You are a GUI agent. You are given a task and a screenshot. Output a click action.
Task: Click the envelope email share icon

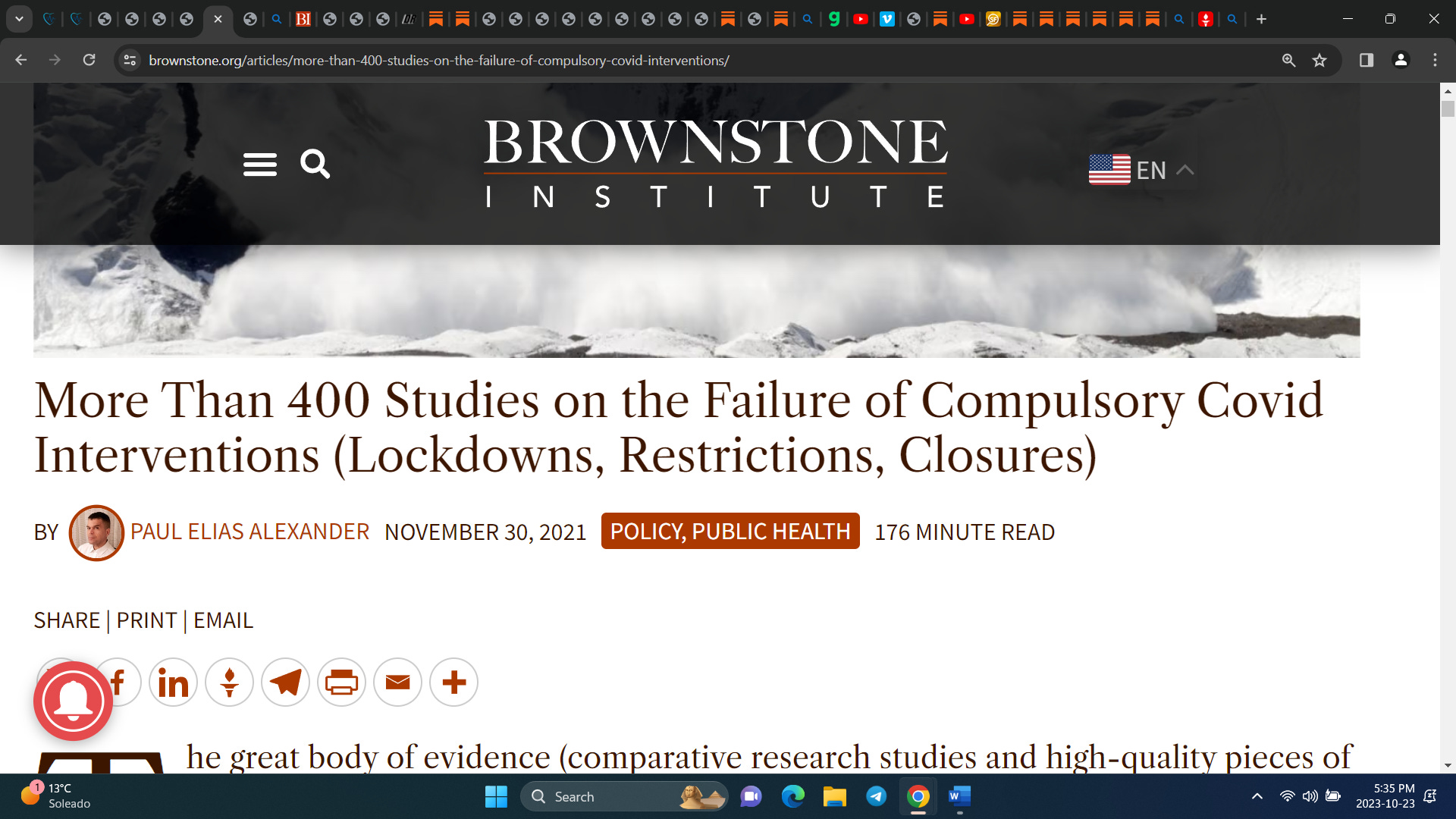pyautogui.click(x=397, y=682)
